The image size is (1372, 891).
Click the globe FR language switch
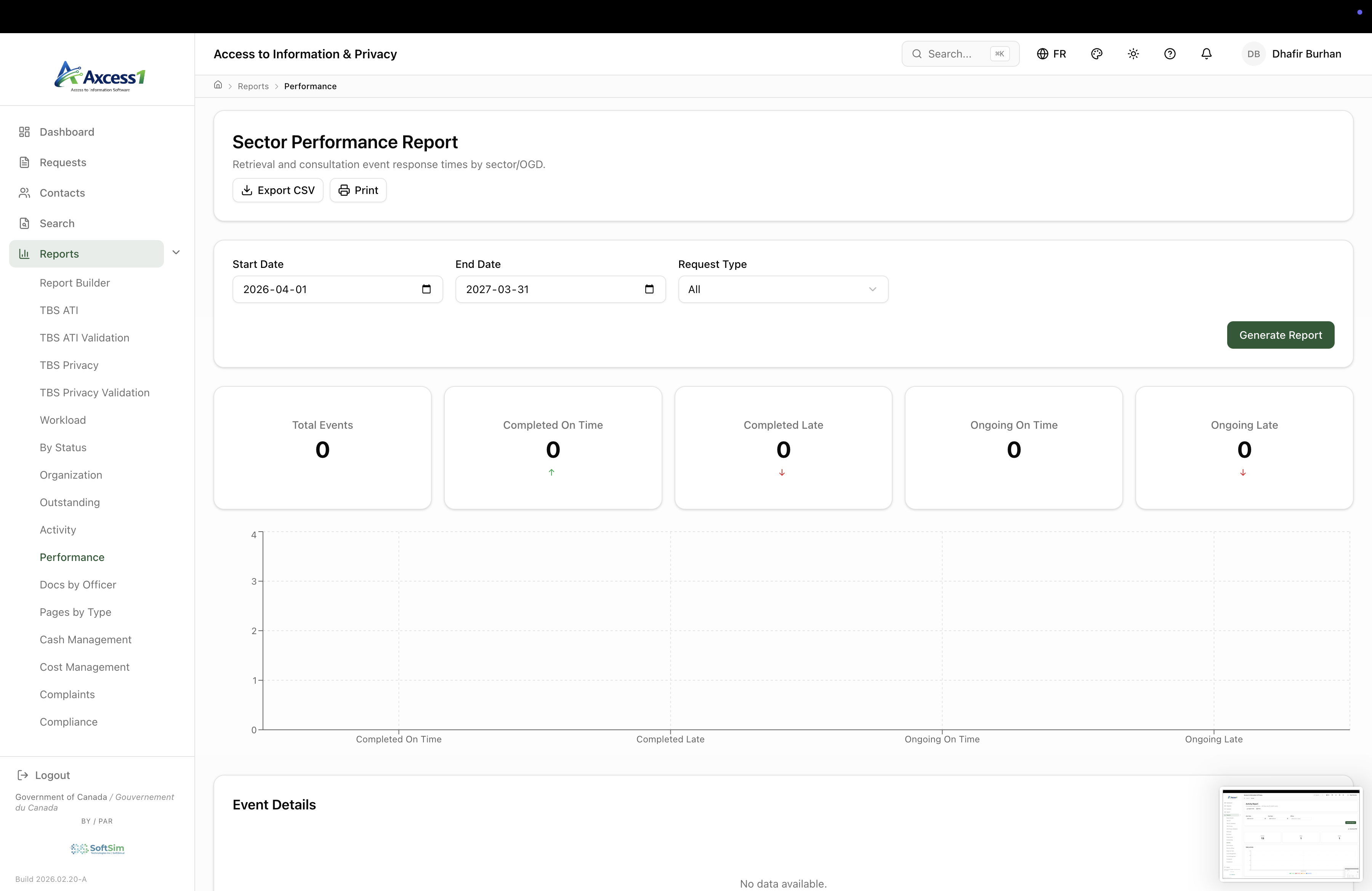tap(1051, 54)
